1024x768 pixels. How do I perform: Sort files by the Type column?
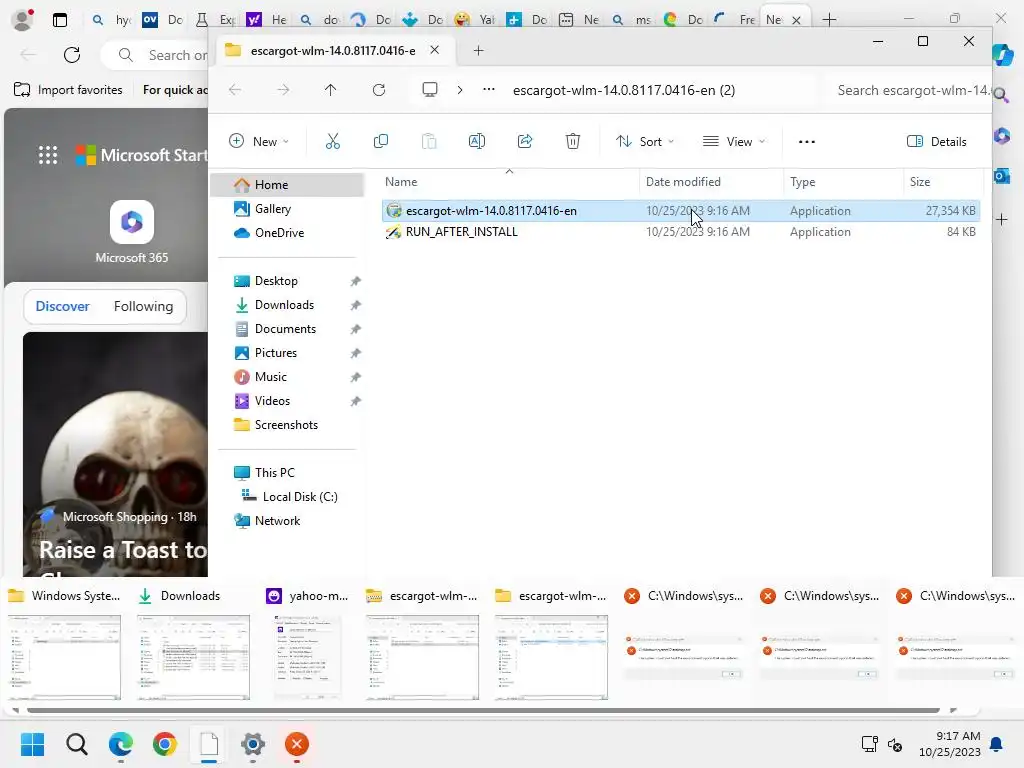803,182
